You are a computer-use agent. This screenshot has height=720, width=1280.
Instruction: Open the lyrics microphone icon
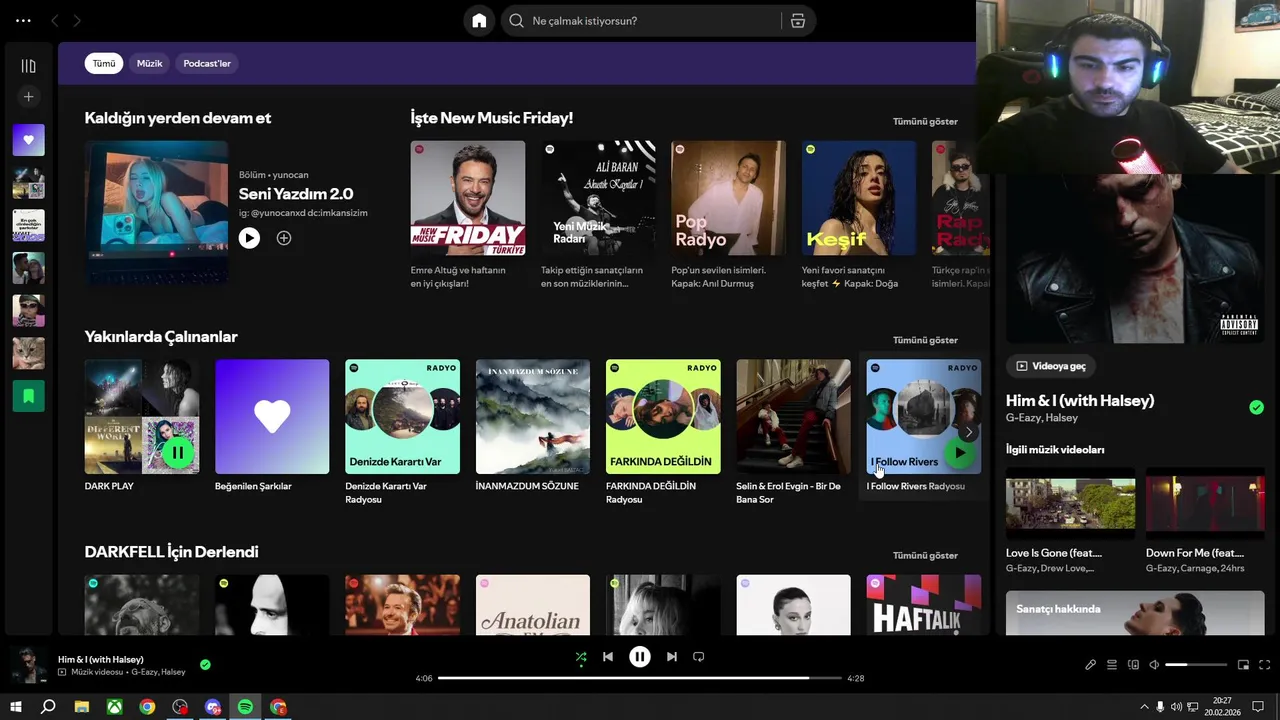[1091, 665]
